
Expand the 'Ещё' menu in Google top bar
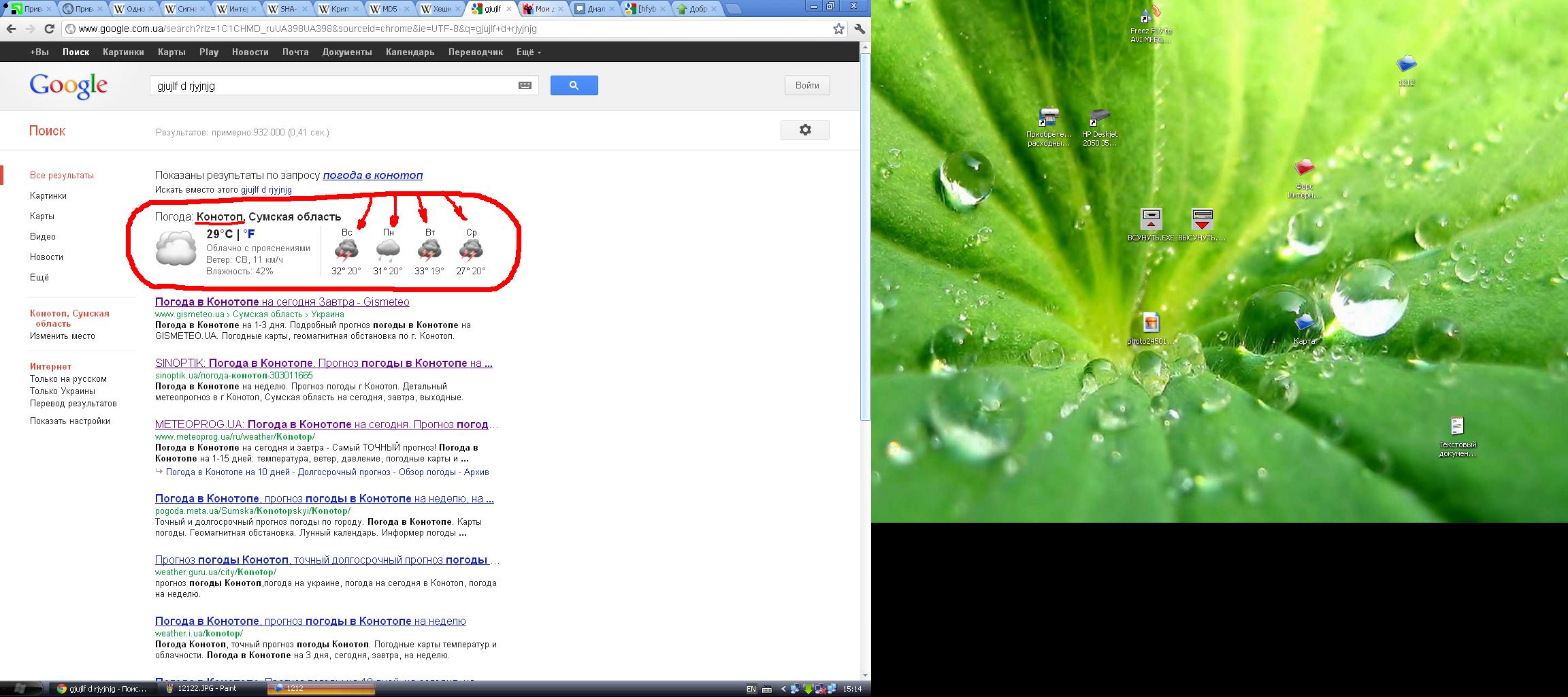[x=529, y=52]
